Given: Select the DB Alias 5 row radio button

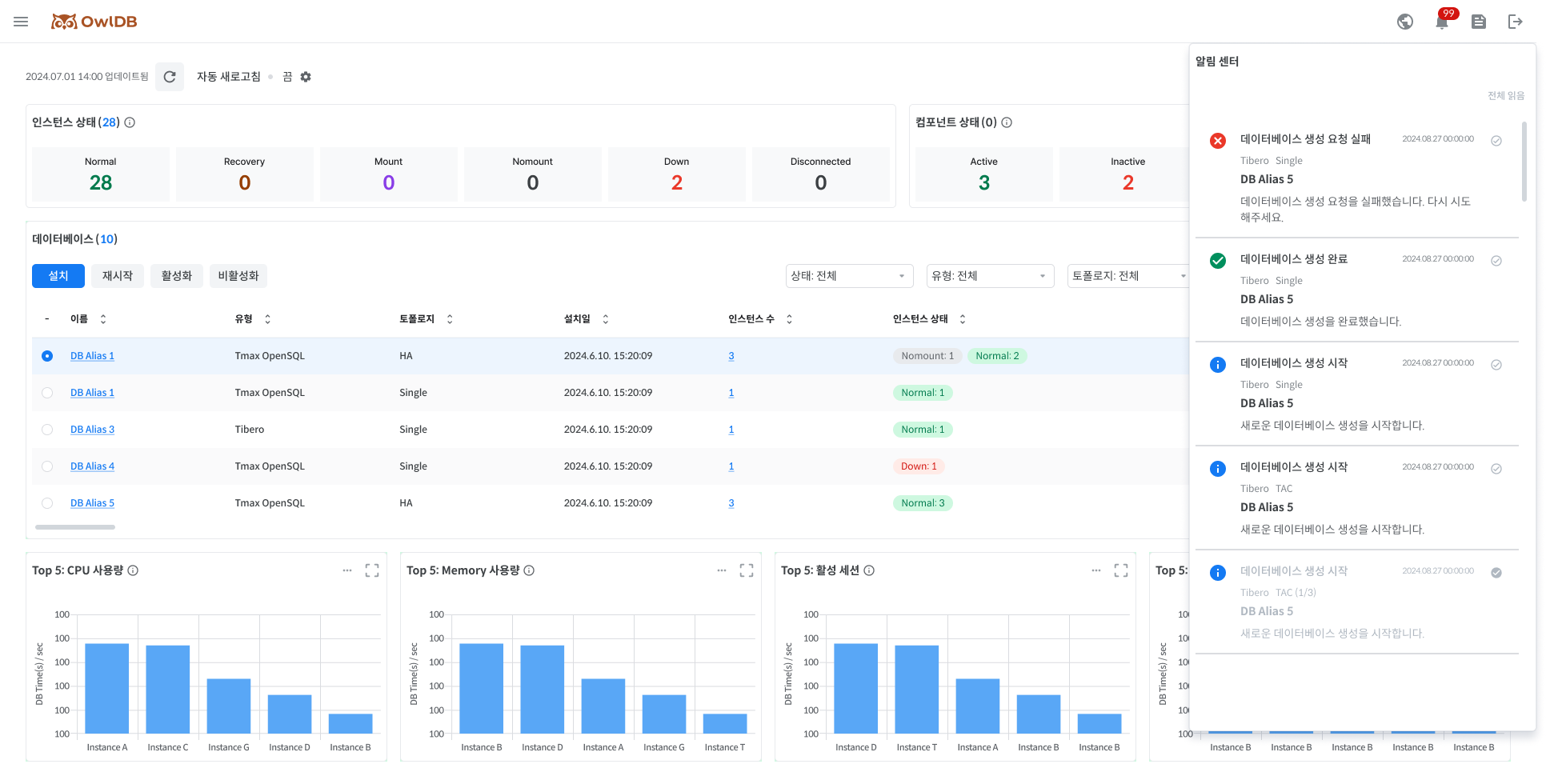Looking at the screenshot, I should pos(47,503).
